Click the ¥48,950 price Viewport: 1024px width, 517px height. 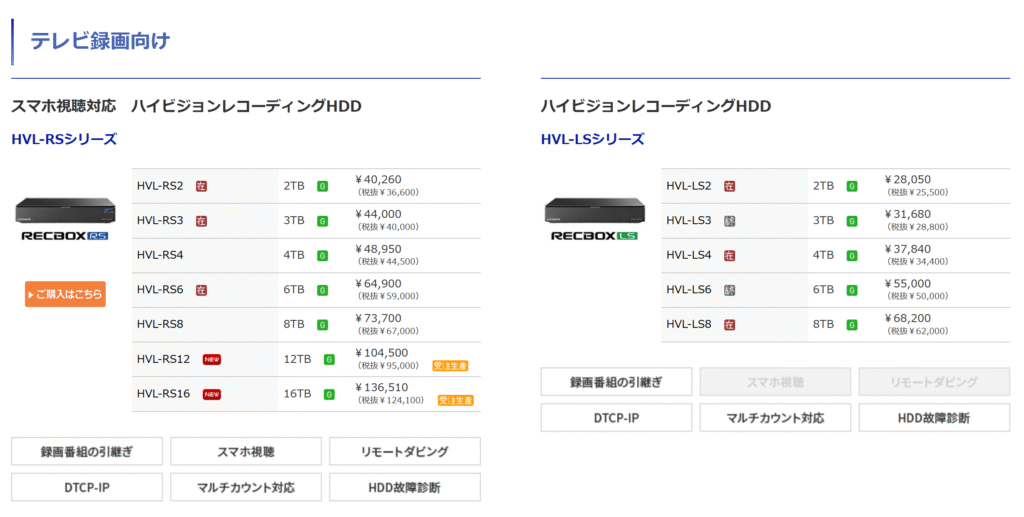(x=378, y=249)
